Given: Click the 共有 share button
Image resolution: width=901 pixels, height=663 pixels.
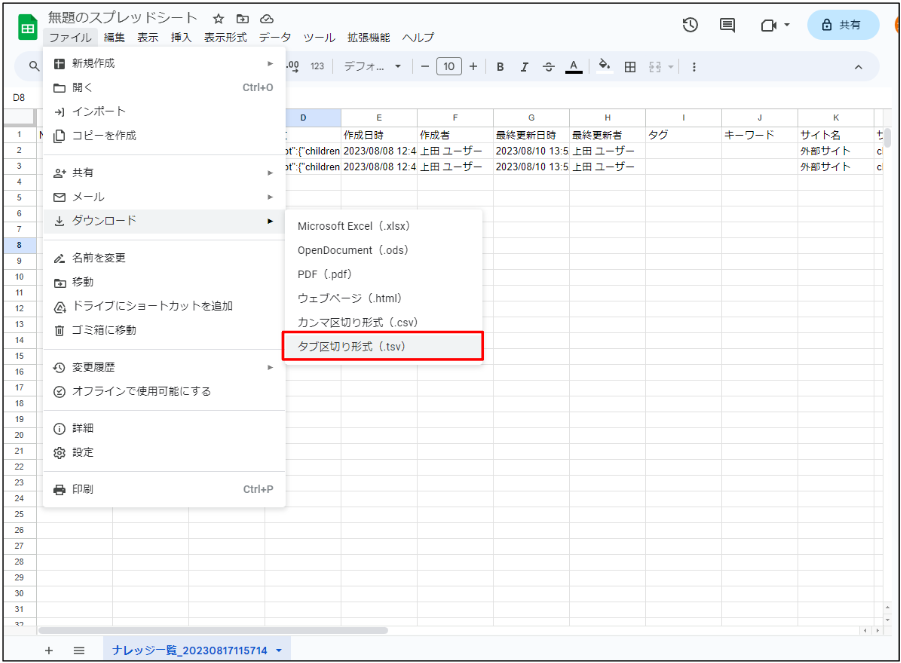Looking at the screenshot, I should [842, 25].
